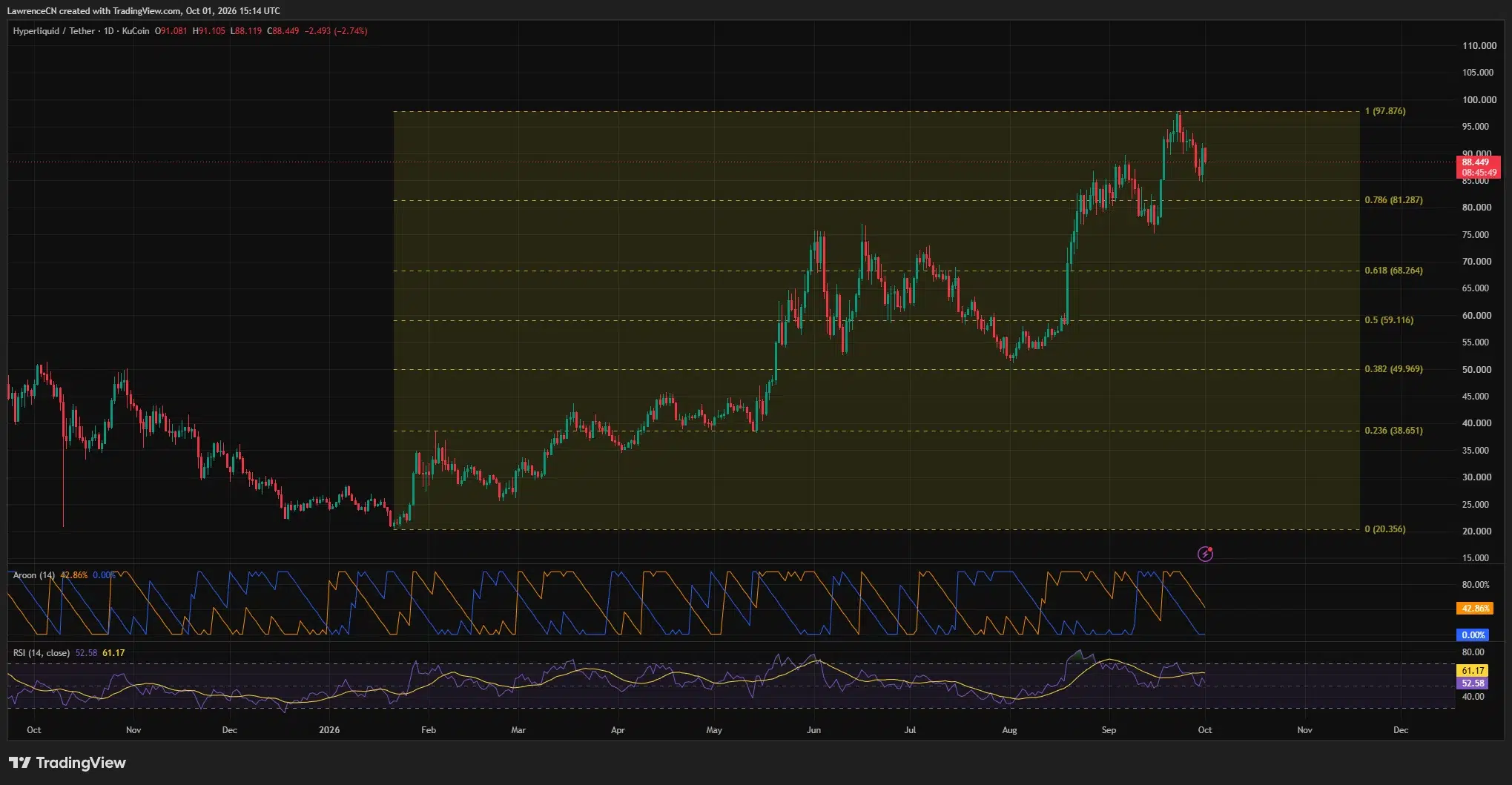Click the red current price label on price axis

pos(1479,168)
